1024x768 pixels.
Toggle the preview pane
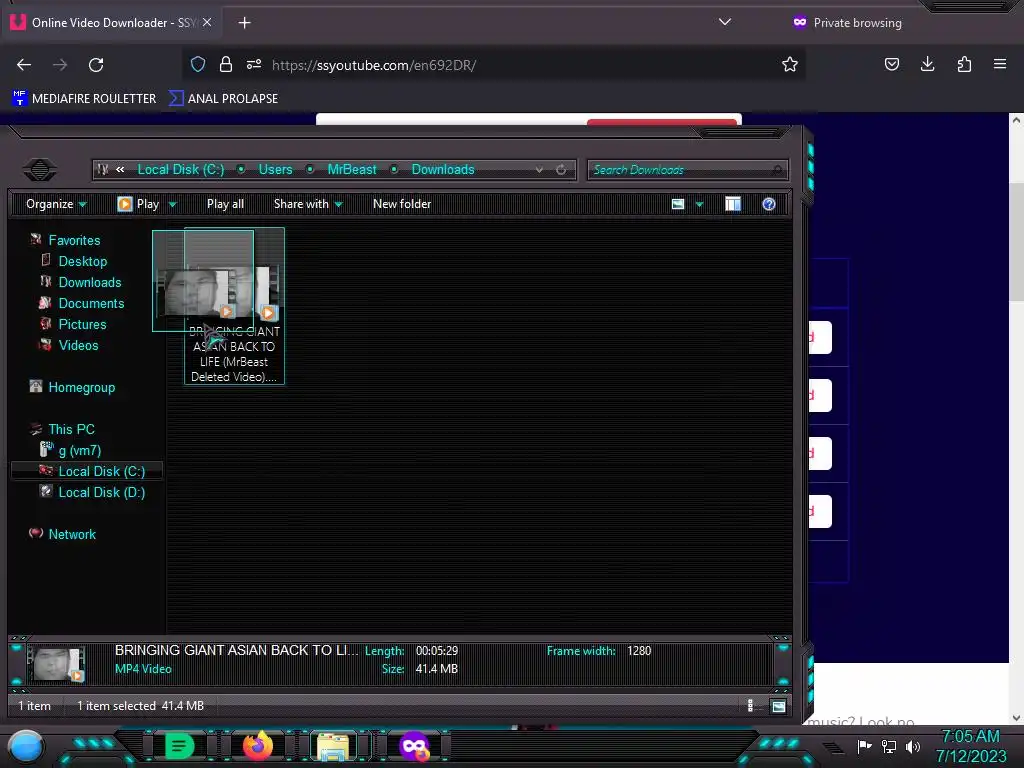point(733,204)
